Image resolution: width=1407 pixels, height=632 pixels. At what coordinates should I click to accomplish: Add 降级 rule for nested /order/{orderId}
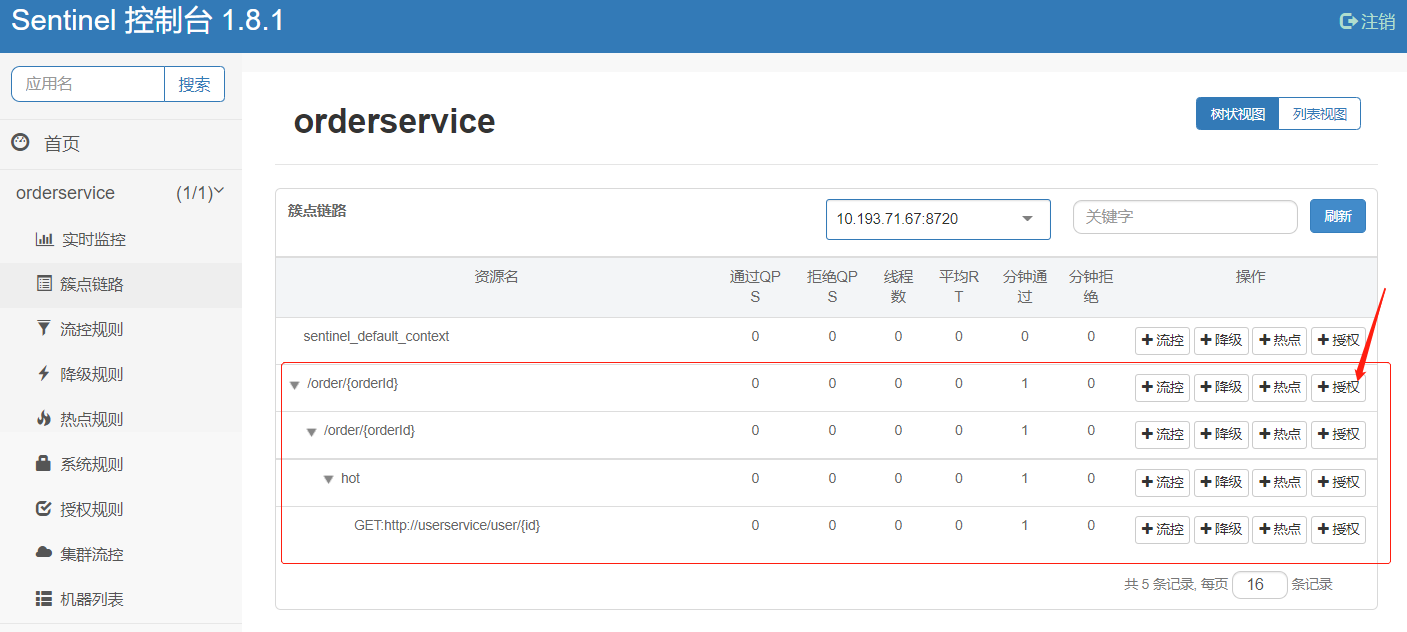[x=1221, y=434]
